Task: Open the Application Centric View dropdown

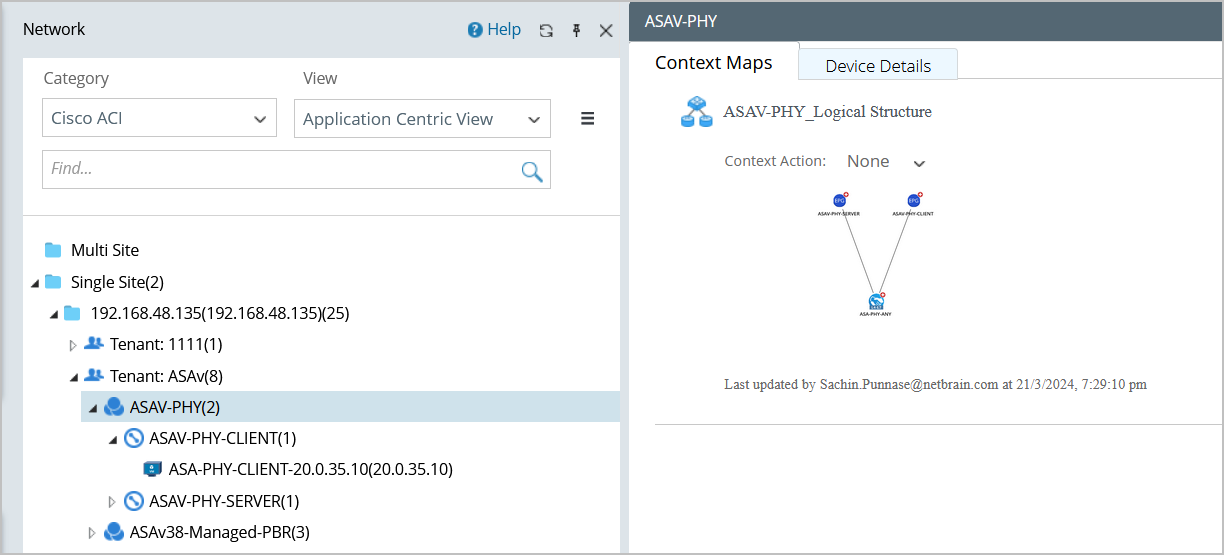Action: point(422,119)
